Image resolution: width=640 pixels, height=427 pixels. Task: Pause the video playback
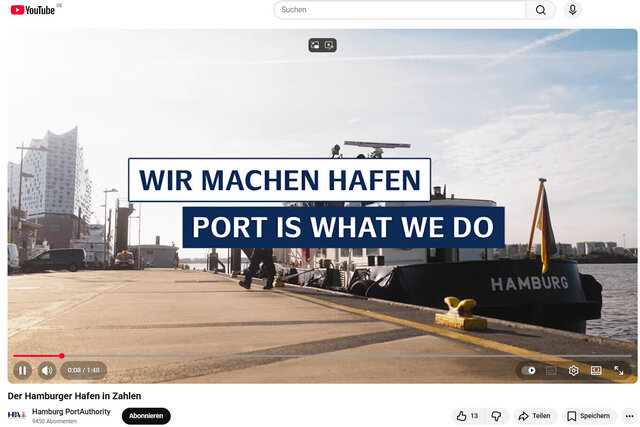[22, 370]
